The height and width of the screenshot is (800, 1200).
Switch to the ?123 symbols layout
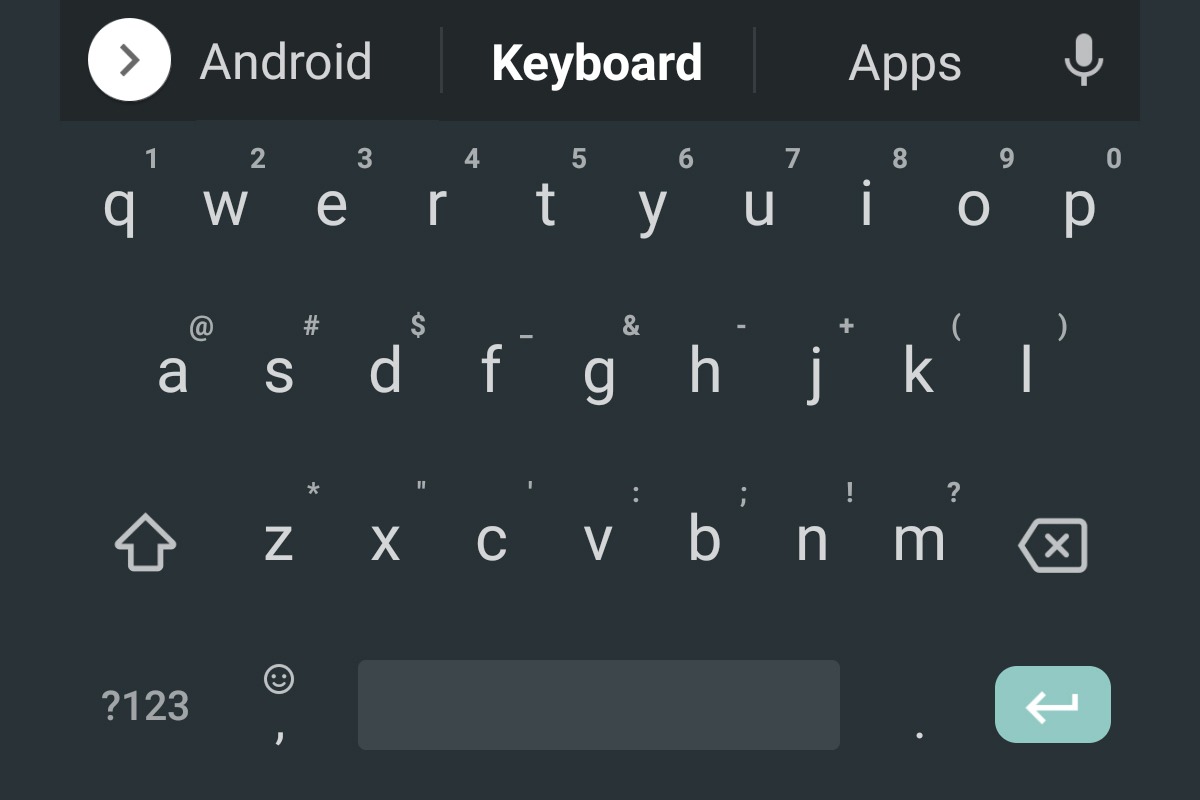coord(145,707)
